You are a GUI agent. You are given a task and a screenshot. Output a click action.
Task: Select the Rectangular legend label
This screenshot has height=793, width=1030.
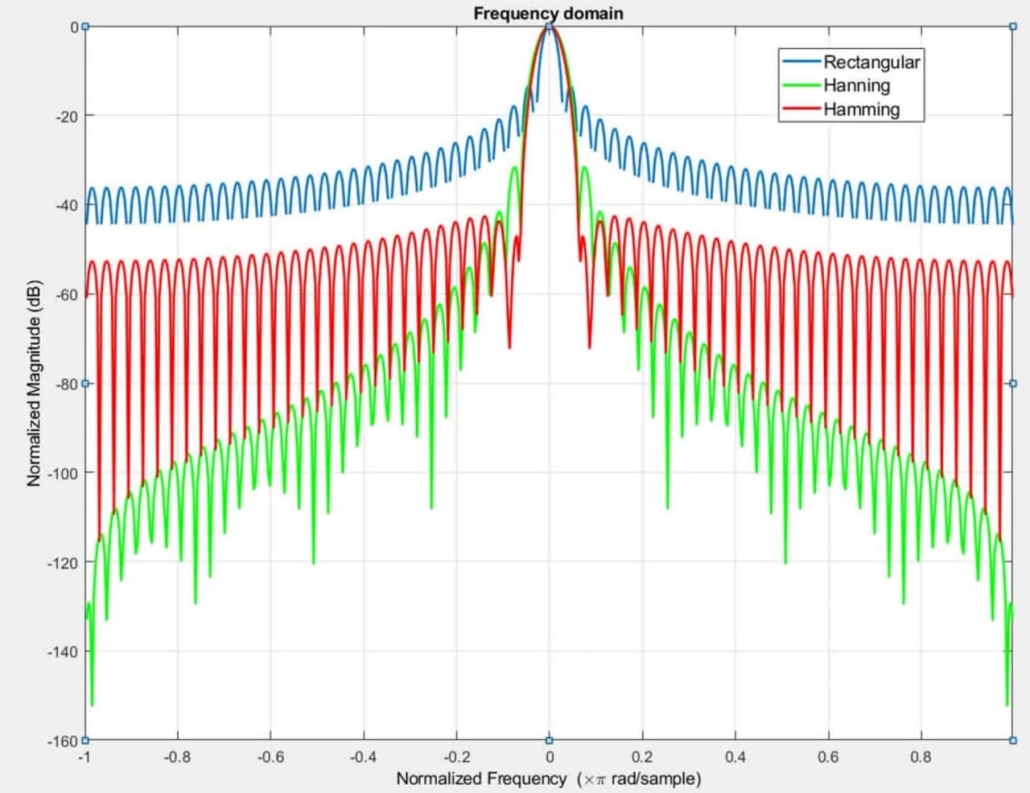point(871,63)
